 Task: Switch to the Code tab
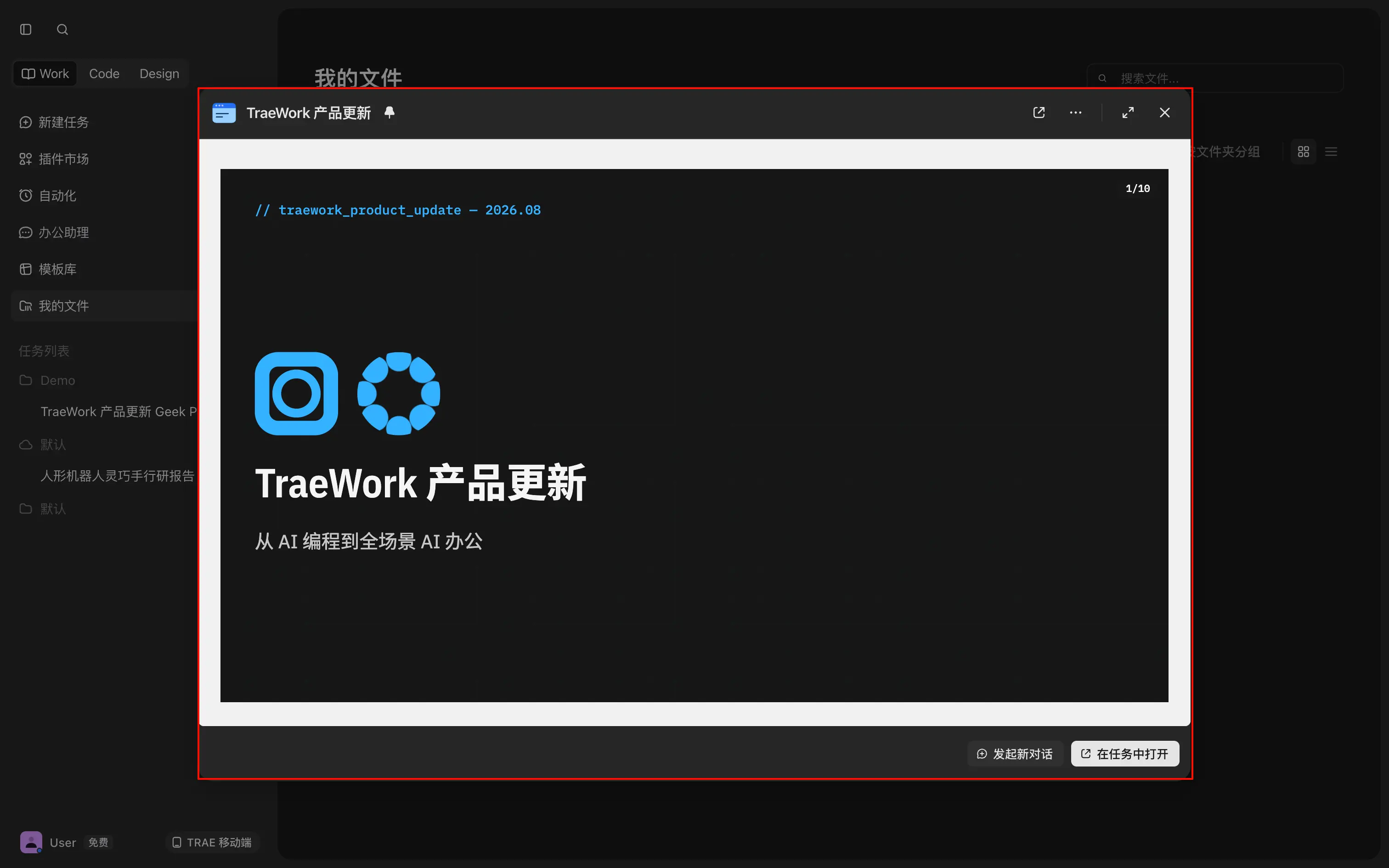[x=104, y=73]
